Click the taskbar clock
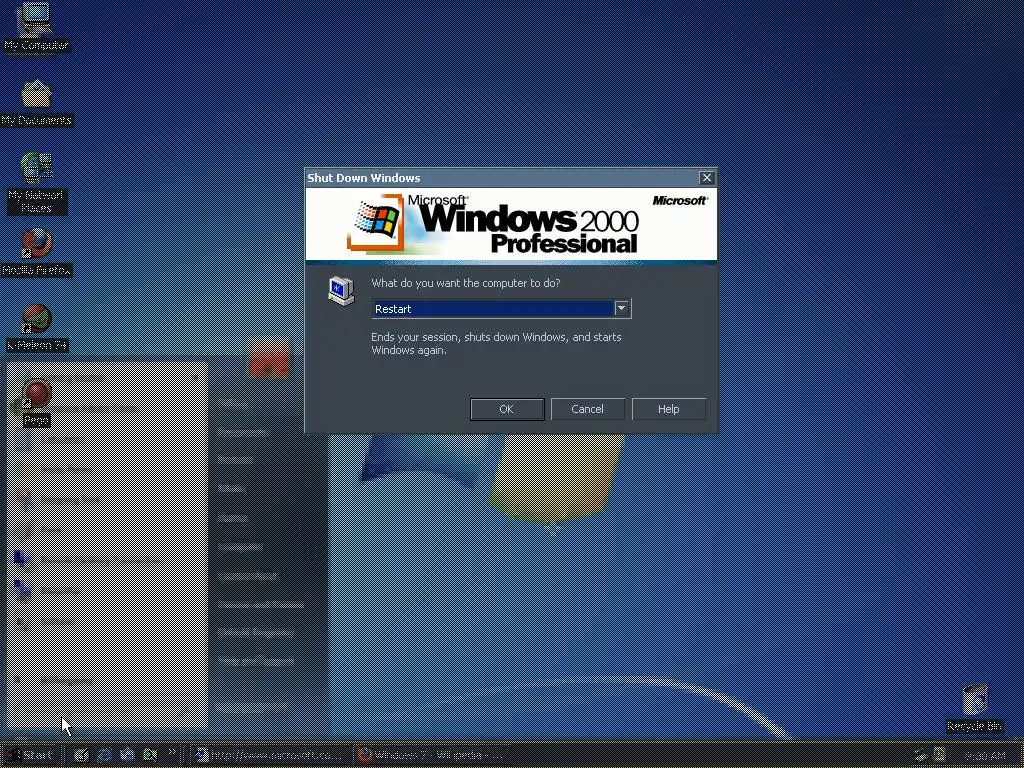The image size is (1024, 768). point(985,756)
